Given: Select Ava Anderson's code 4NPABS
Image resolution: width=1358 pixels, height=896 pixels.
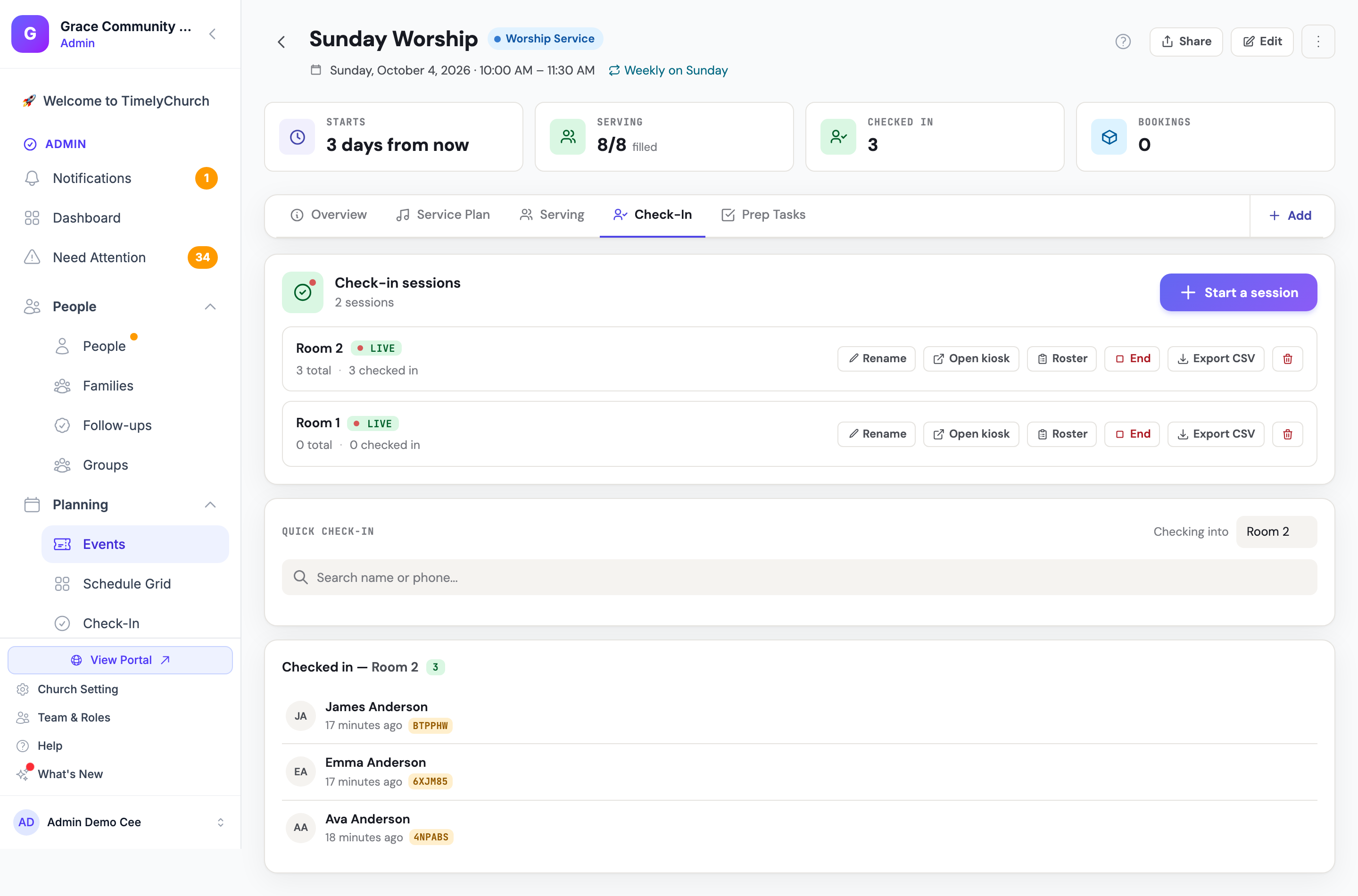Looking at the screenshot, I should (431, 838).
